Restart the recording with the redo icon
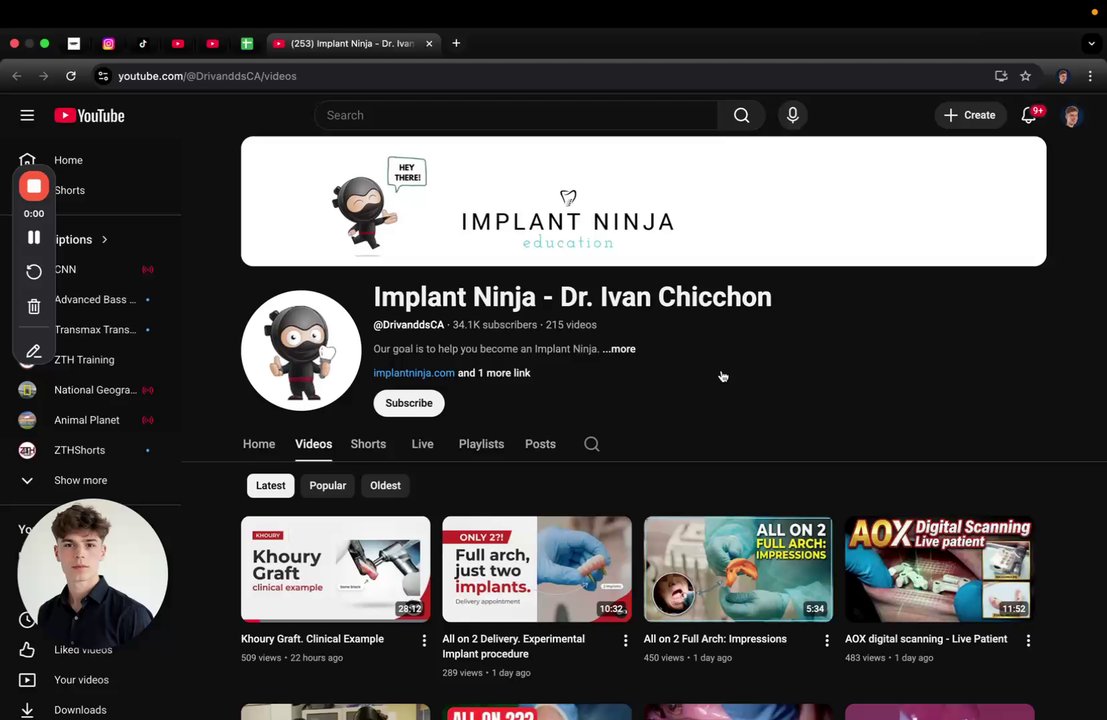This screenshot has height=720, width=1107. pos(33,272)
